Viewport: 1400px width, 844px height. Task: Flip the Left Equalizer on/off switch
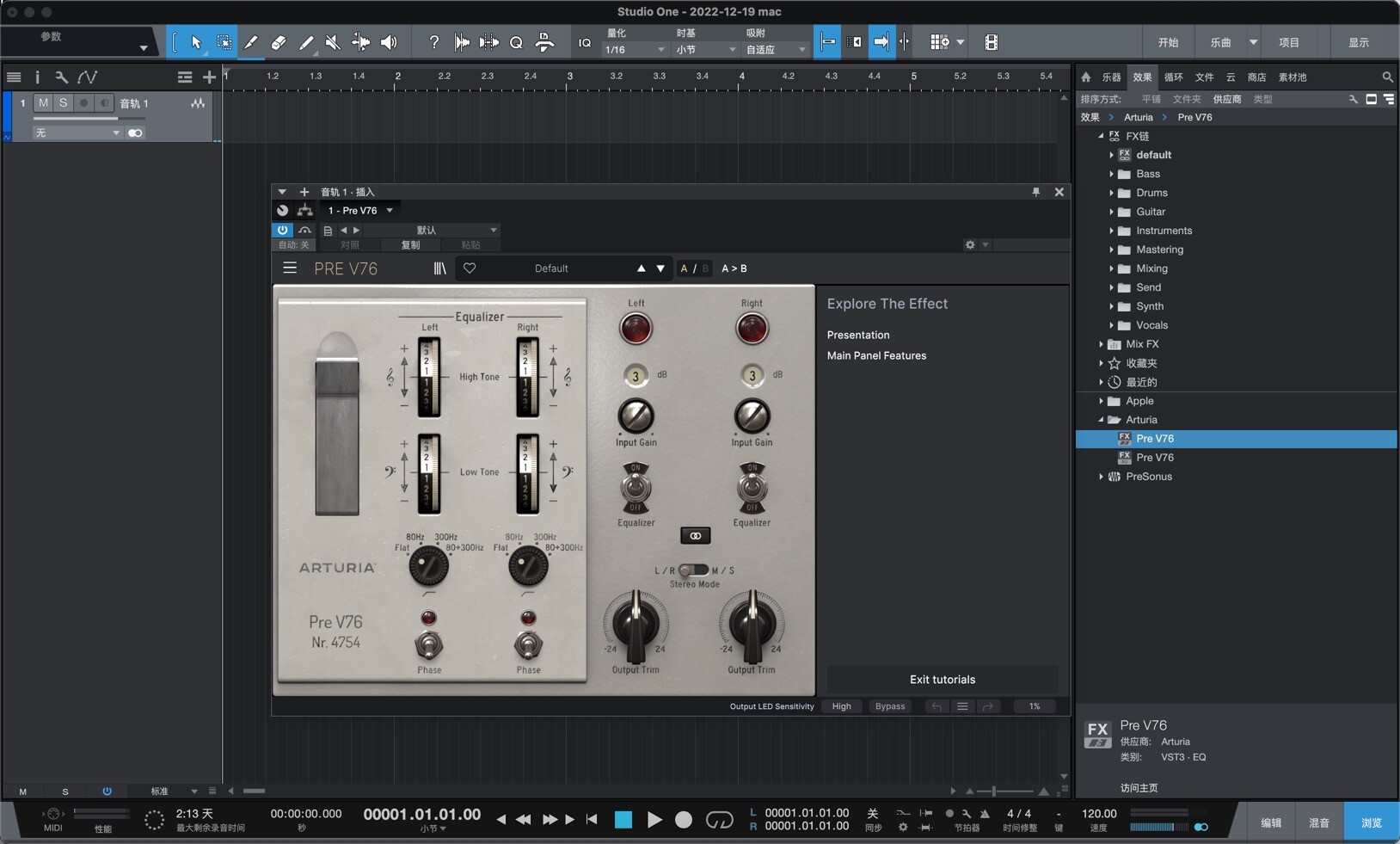636,488
